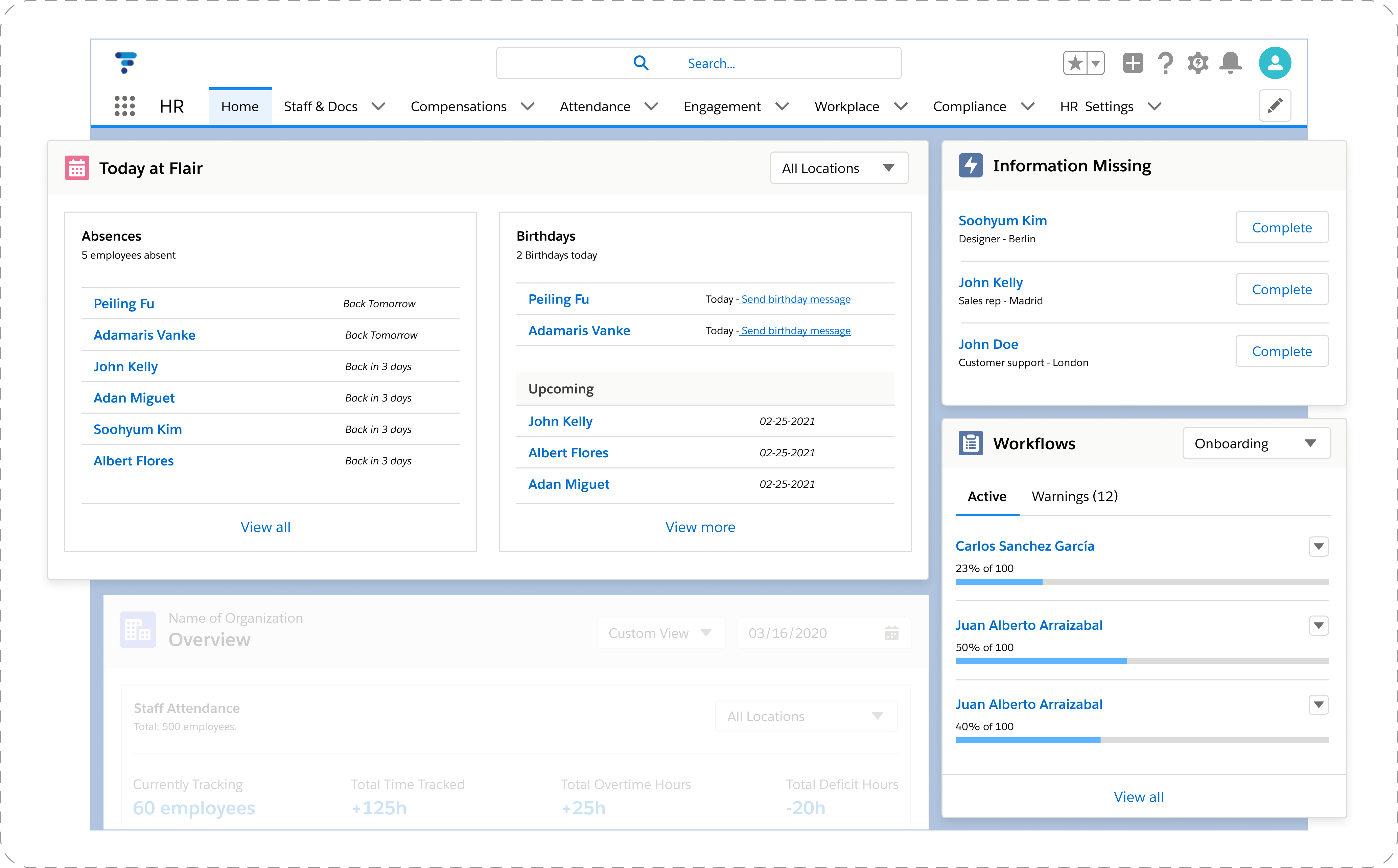
Task: Click into the Search field
Action: (x=711, y=63)
